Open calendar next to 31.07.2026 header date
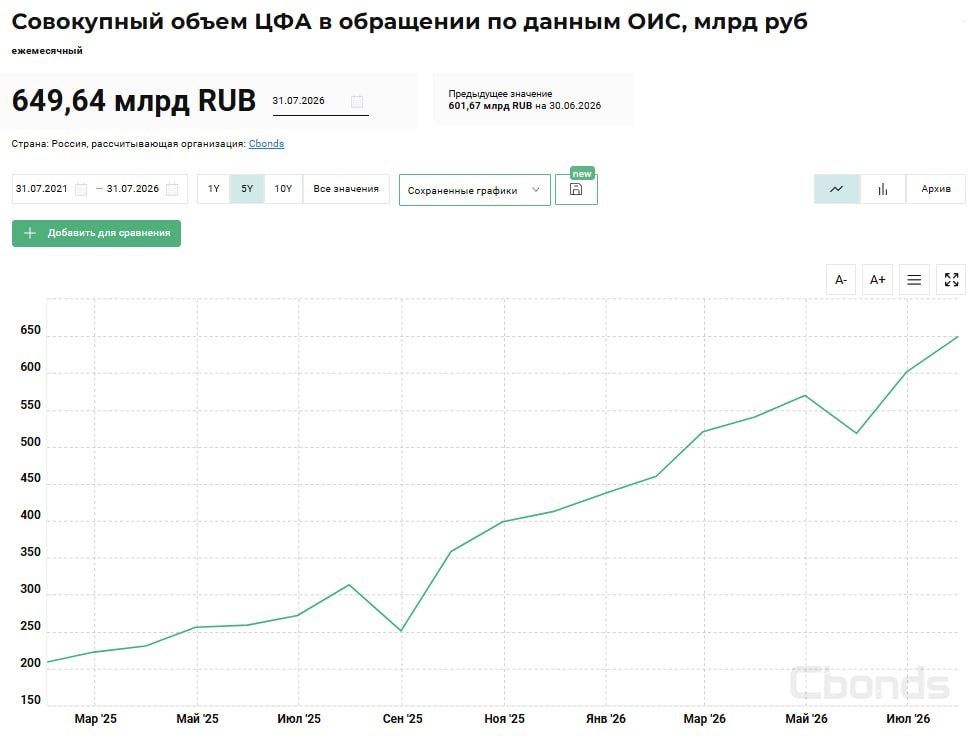Viewport: 979px width, 736px height. point(357,101)
